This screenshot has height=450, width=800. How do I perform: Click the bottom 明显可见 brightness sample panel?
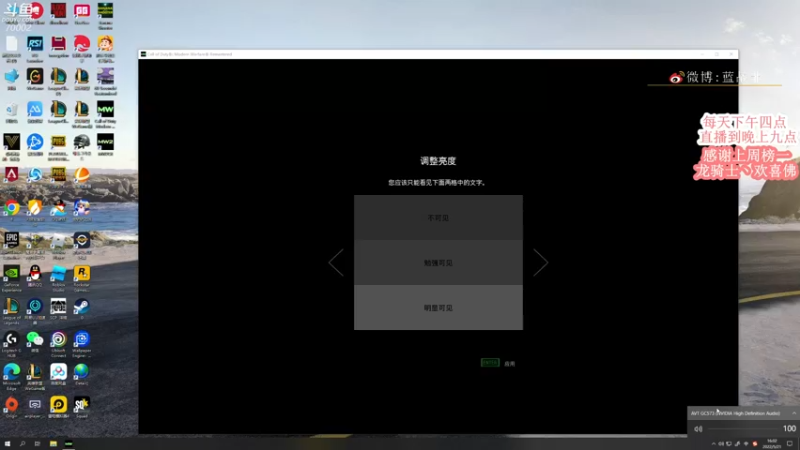438,307
